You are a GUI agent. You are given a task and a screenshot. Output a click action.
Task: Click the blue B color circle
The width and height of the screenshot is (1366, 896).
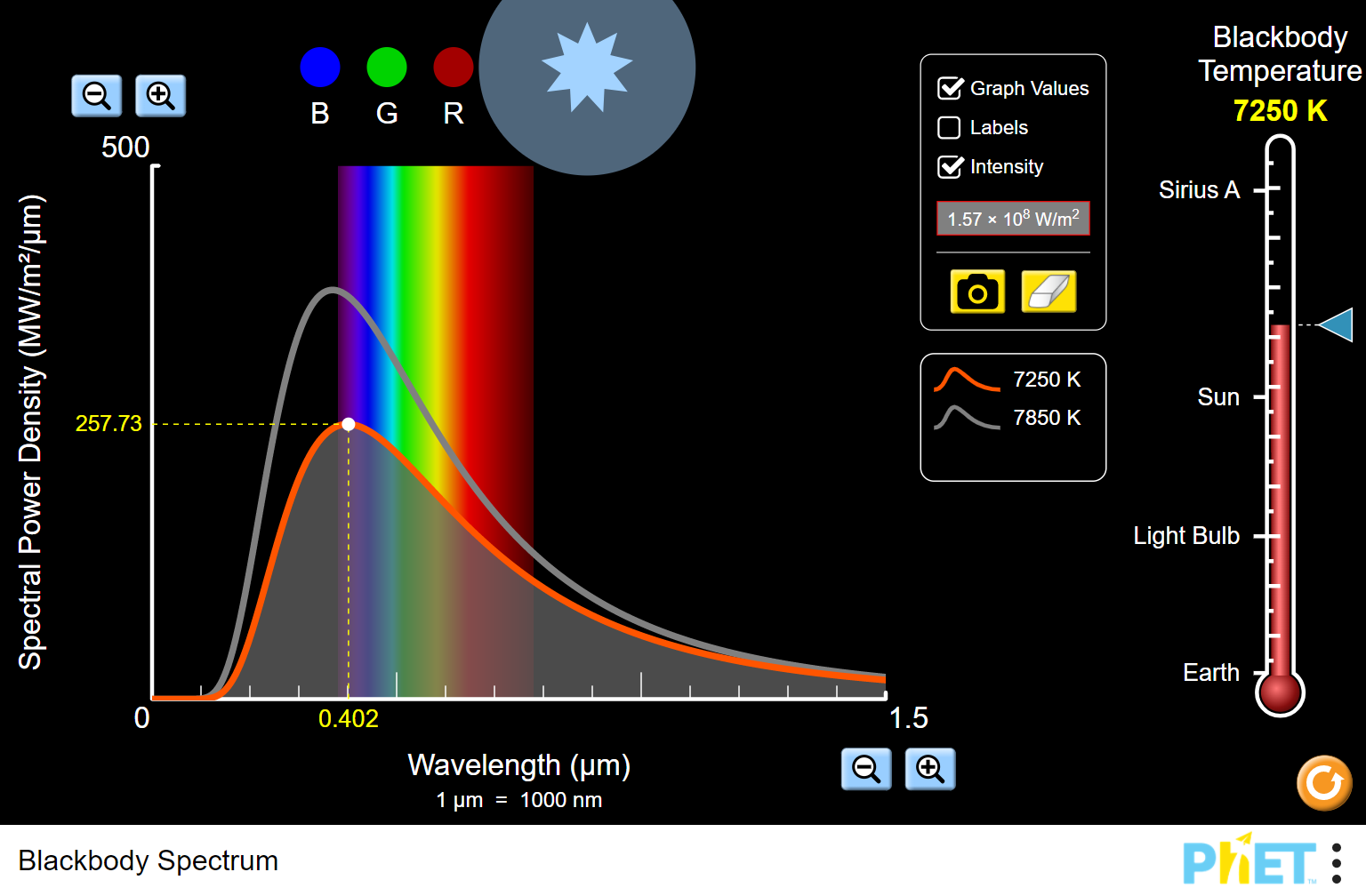[320, 68]
